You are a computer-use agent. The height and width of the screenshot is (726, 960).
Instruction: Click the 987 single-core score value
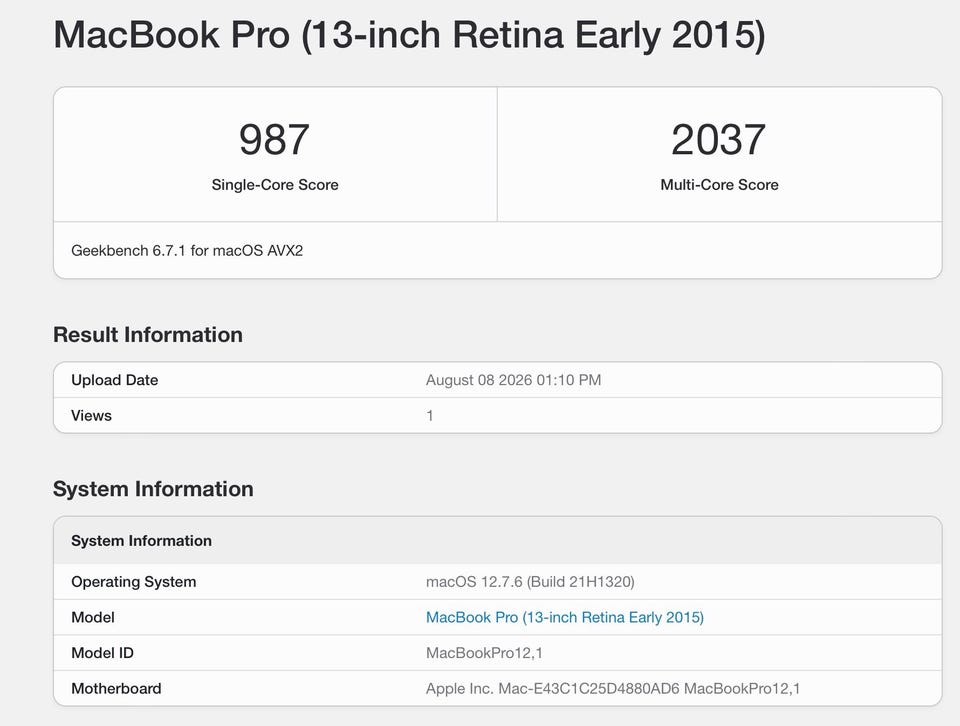(x=274, y=140)
